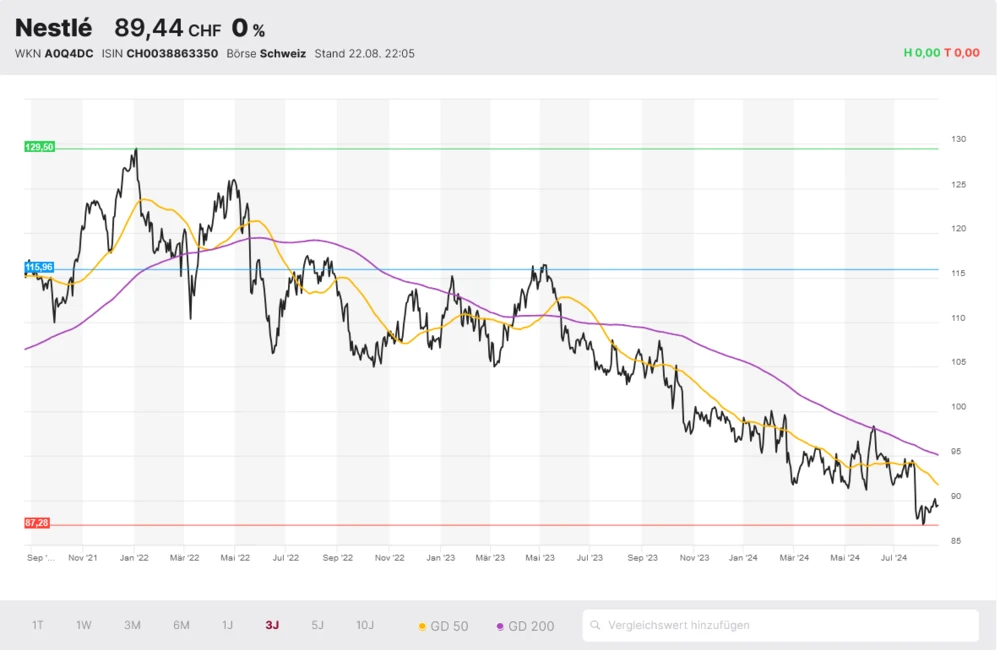
Task: Click the Nestlé stock title
Action: 53,28
